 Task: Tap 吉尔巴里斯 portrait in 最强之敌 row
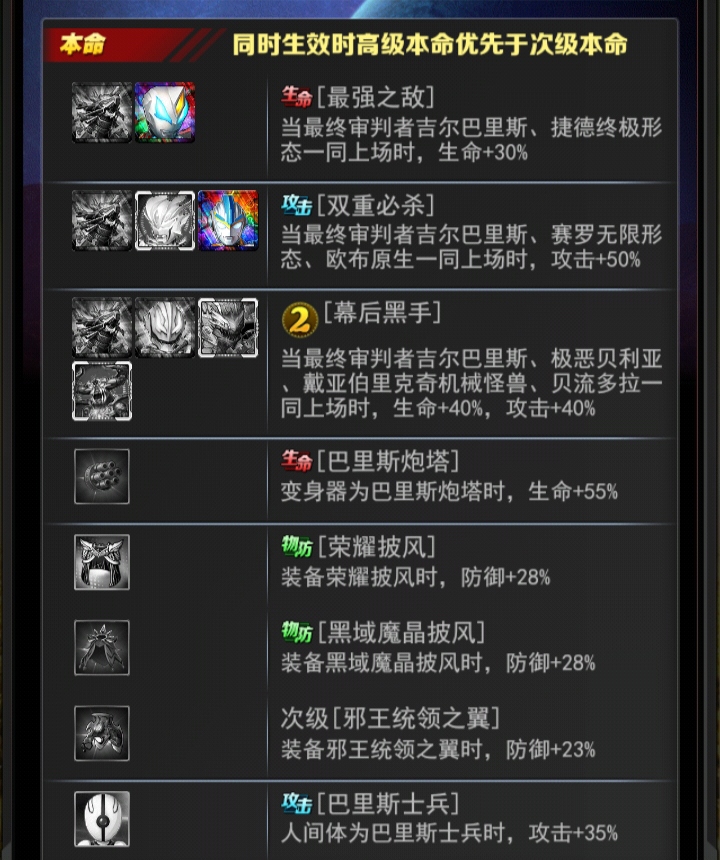(x=102, y=112)
